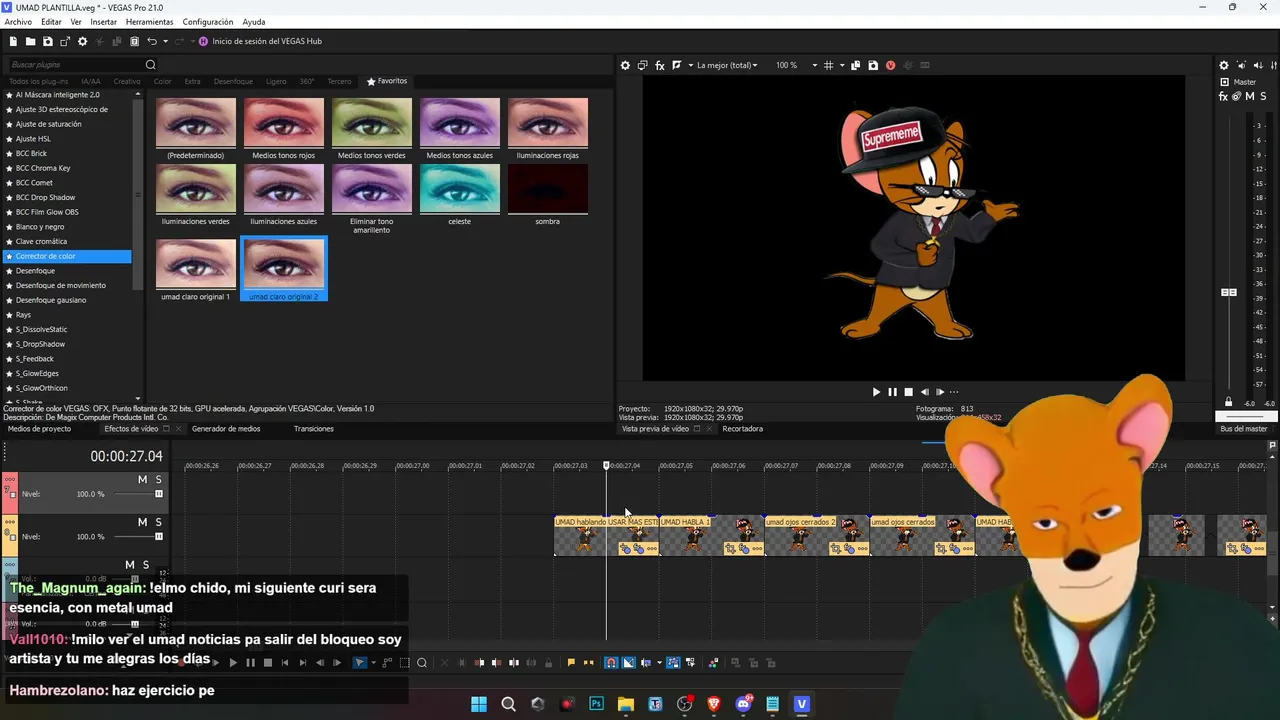1280x720 pixels.
Task: Switch to Transiciones tab
Action: point(314,429)
